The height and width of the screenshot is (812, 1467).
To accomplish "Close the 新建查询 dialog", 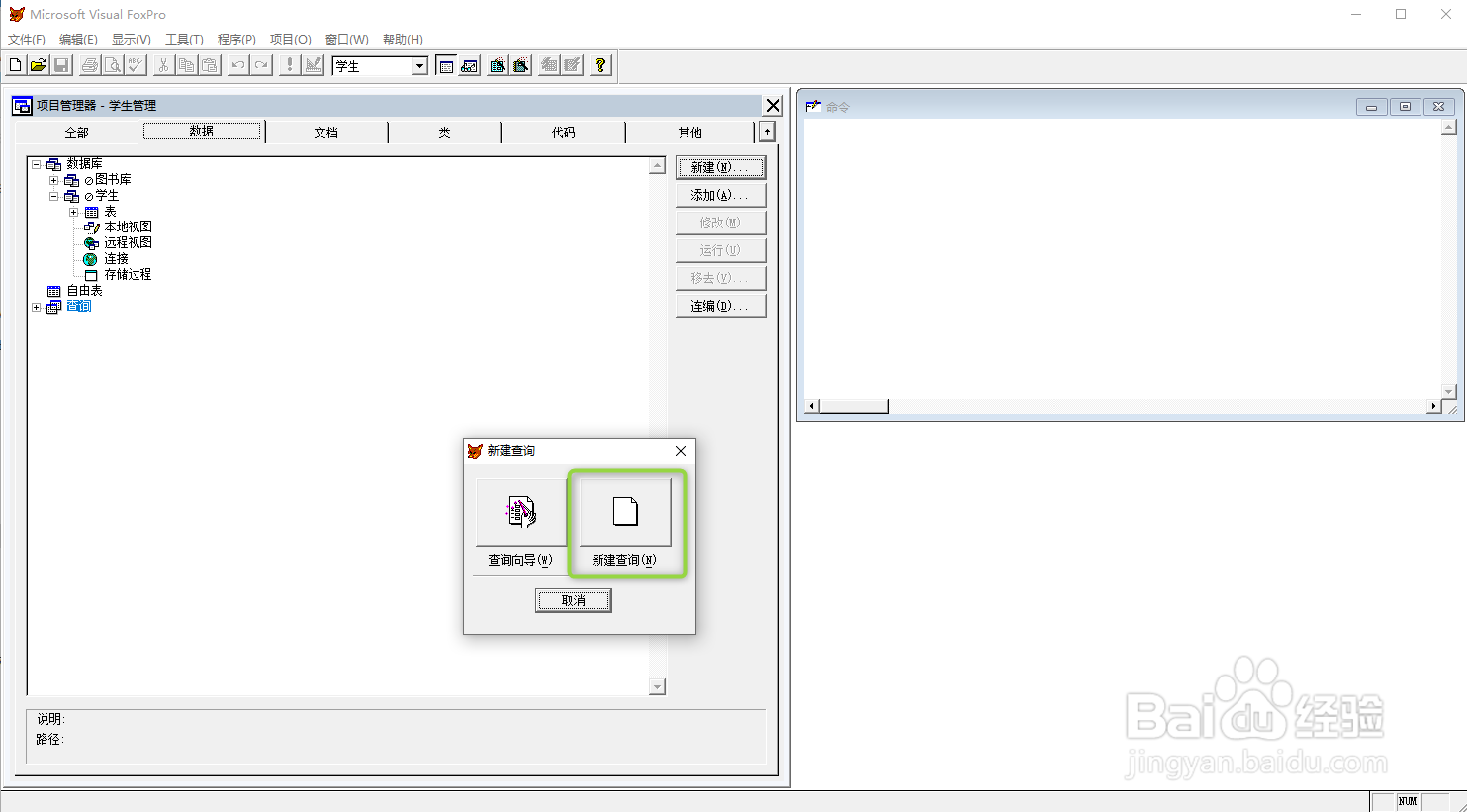I will [680, 451].
